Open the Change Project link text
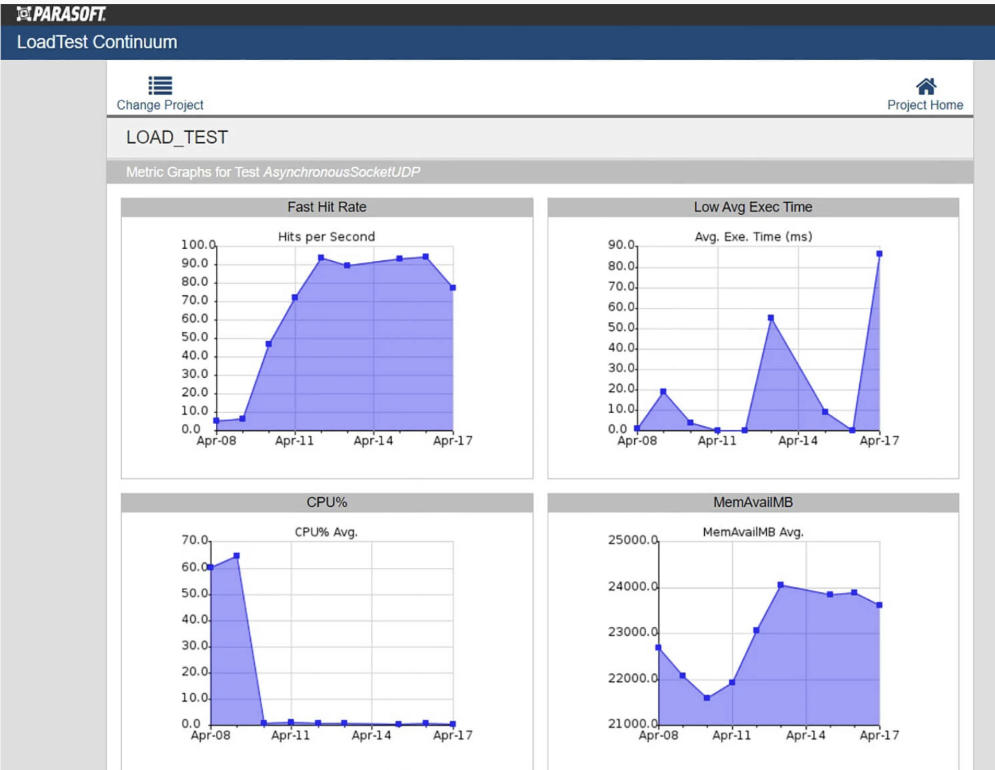Screen dimensions: 995x770 160,105
